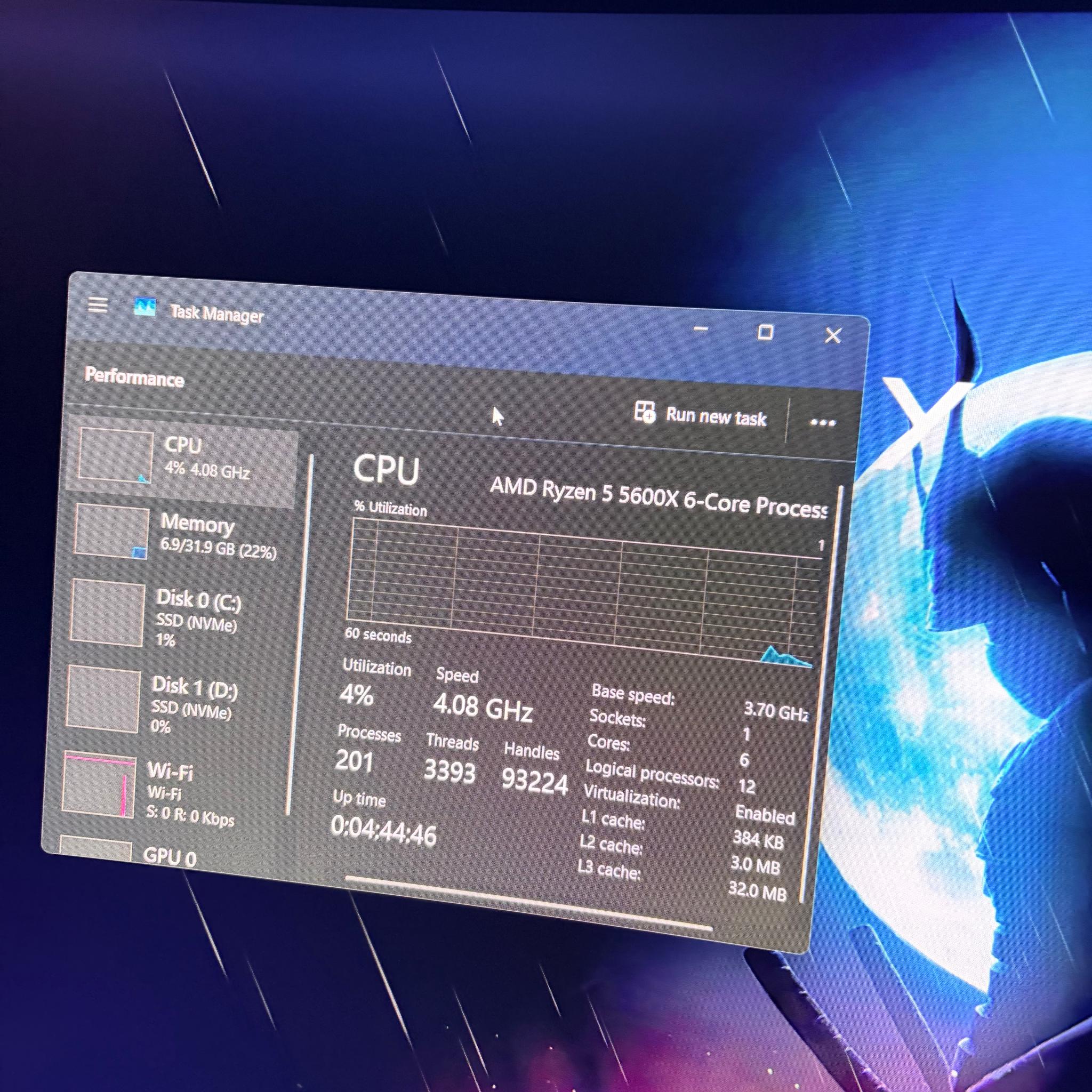Click the Performance page heading
This screenshot has width=1092, height=1092.
(134, 377)
